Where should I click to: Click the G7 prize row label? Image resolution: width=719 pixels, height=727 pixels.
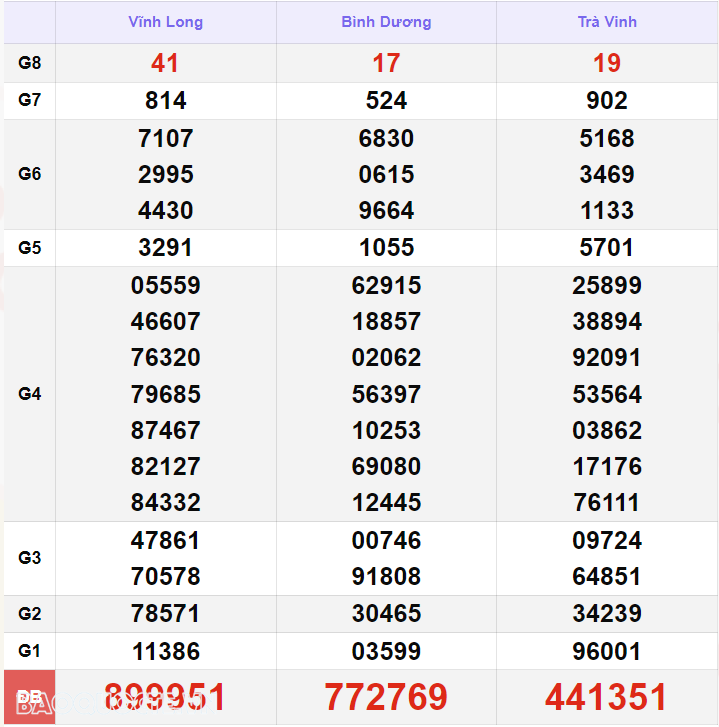[x=30, y=100]
